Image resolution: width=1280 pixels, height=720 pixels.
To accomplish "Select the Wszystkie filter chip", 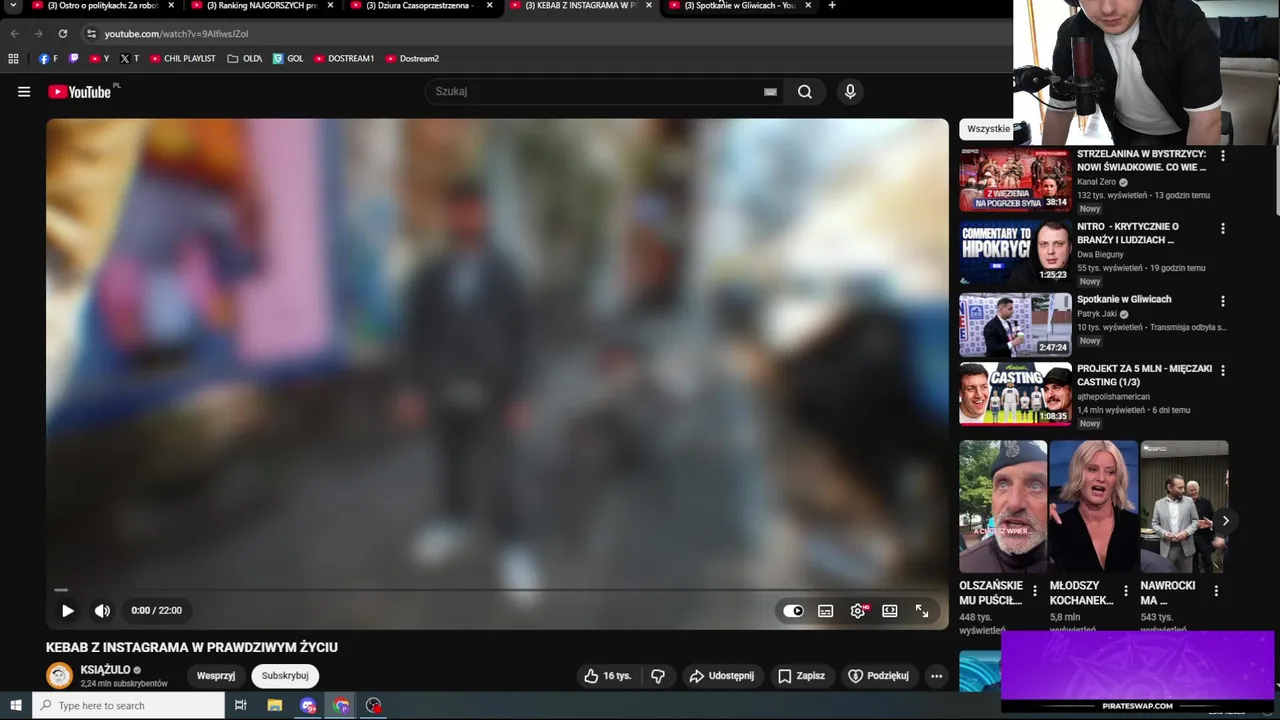I will 989,129.
